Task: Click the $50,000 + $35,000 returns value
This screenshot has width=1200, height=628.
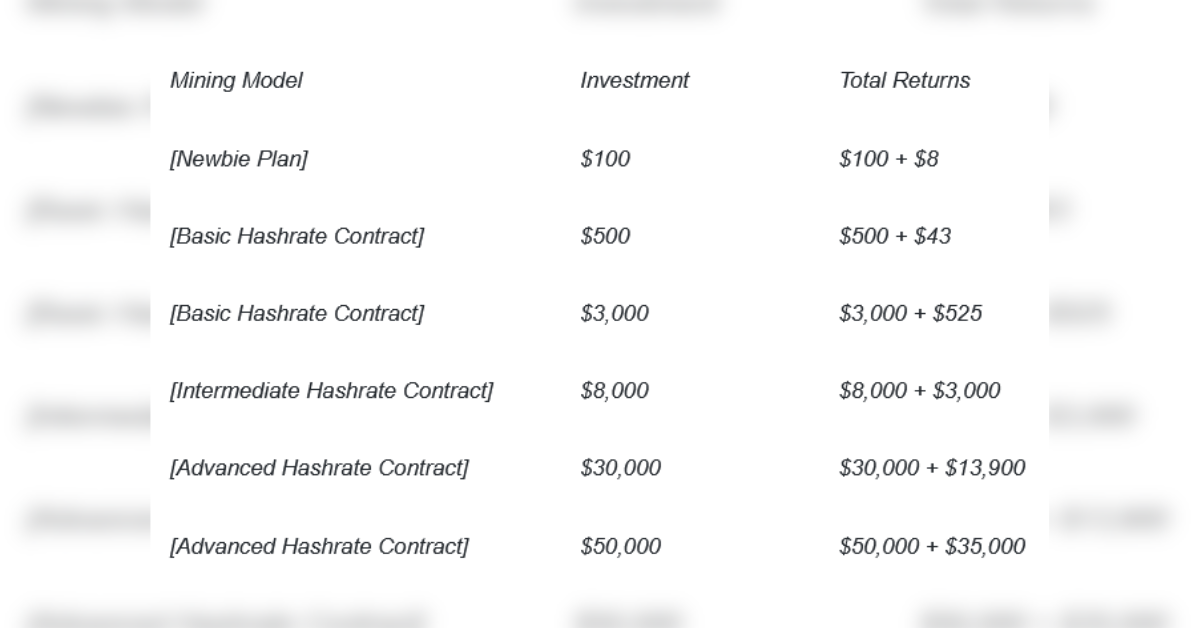Action: coord(932,547)
